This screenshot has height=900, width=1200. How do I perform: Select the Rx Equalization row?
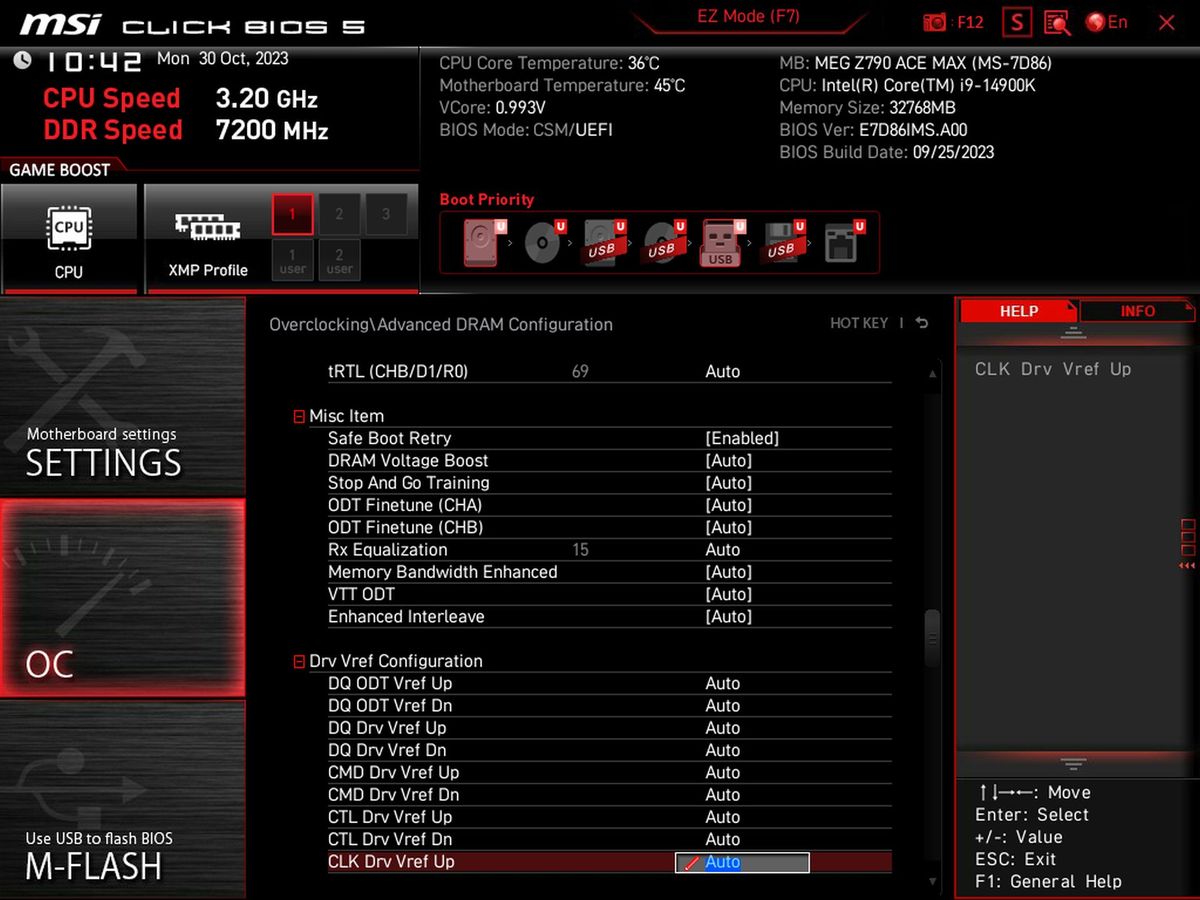tap(609, 550)
